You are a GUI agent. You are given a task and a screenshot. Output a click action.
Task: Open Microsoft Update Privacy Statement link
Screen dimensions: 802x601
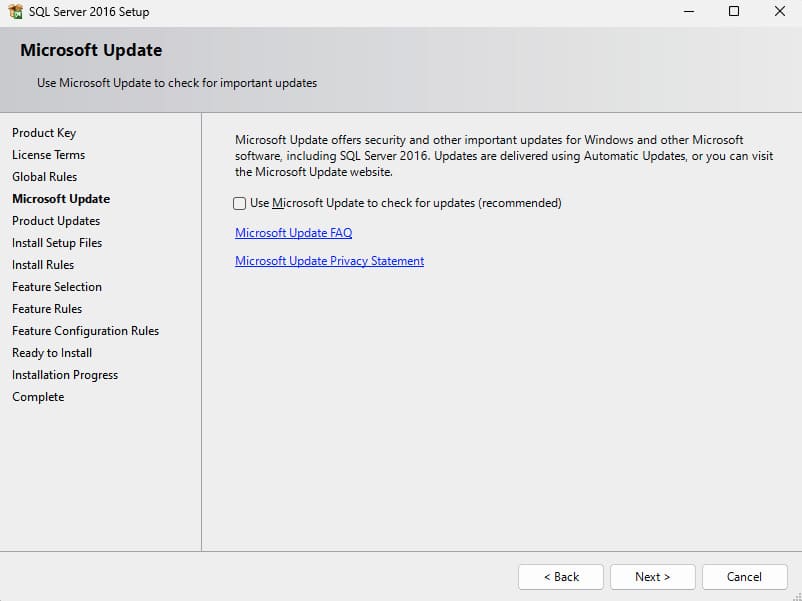click(329, 261)
